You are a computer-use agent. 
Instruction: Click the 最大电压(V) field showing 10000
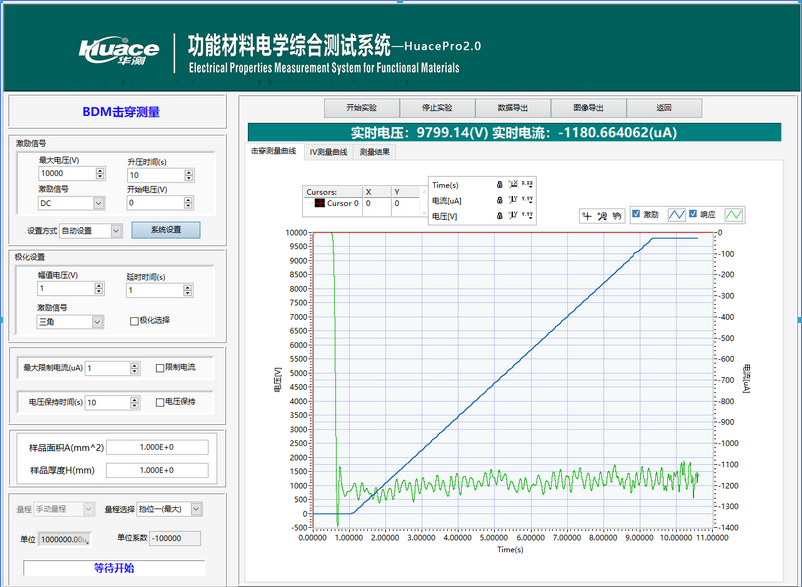tap(67, 174)
